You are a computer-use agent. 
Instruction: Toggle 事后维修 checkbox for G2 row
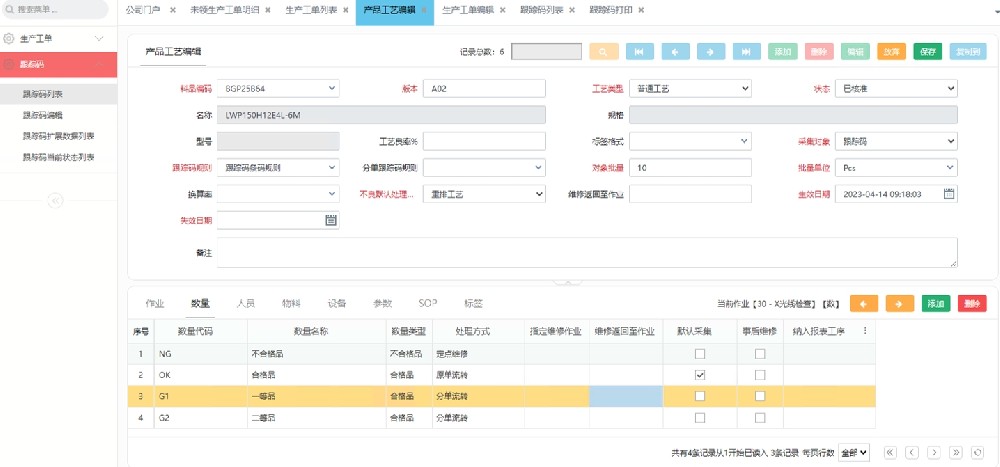click(x=760, y=418)
